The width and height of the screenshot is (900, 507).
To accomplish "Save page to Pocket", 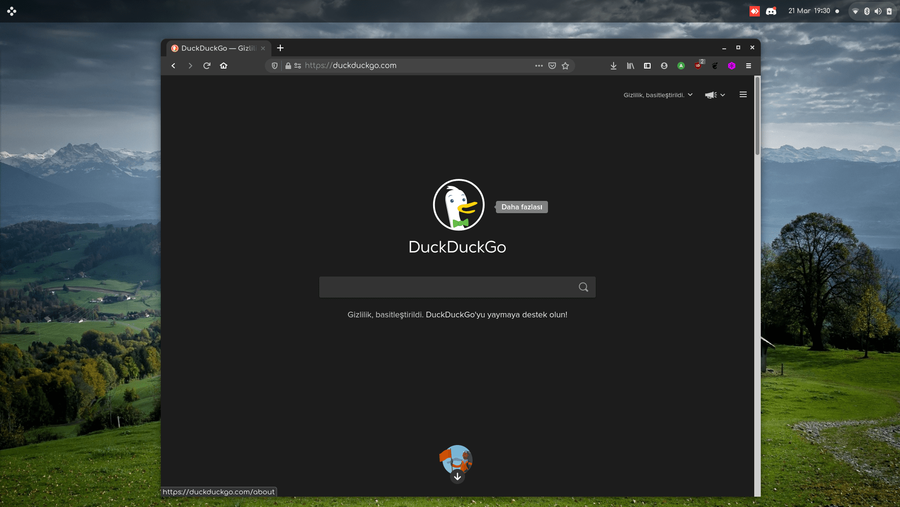I will [x=552, y=65].
